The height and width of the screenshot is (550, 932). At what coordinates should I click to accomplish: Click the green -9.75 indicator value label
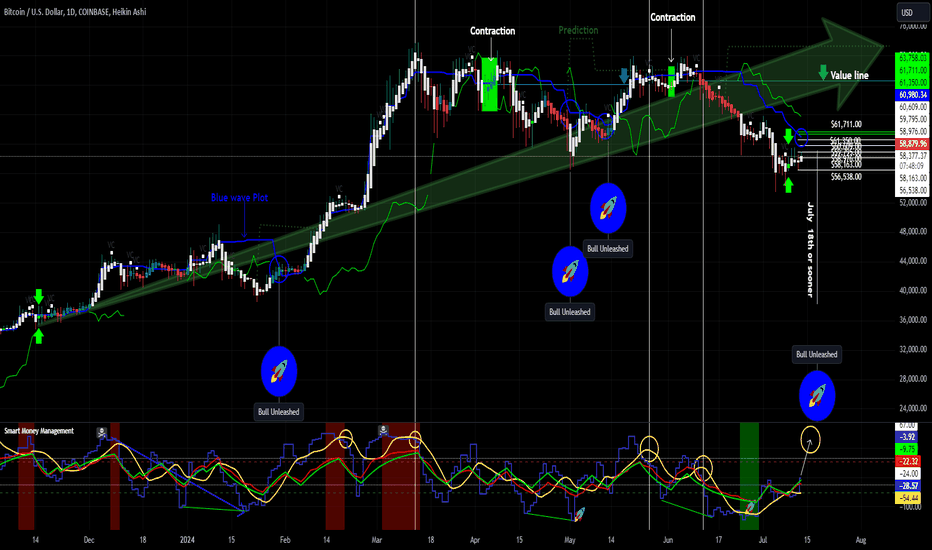pos(908,450)
